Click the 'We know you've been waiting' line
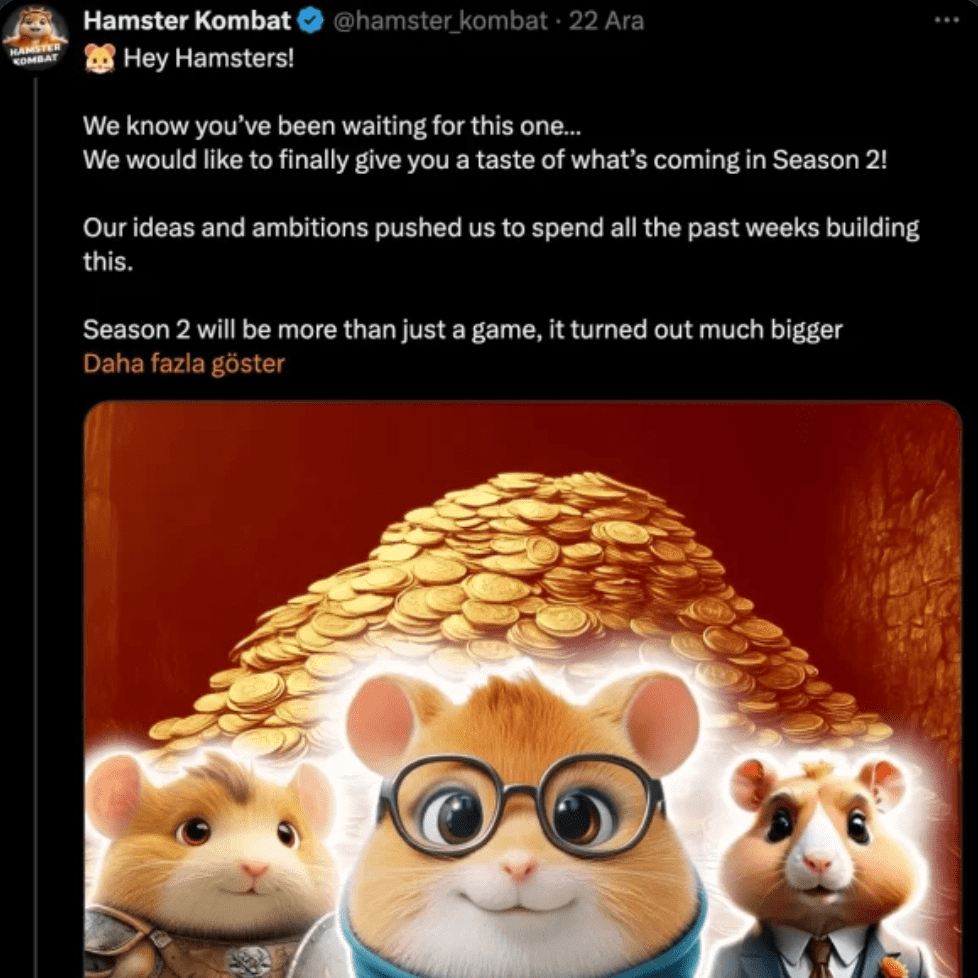This screenshot has height=978, width=978. [332, 127]
